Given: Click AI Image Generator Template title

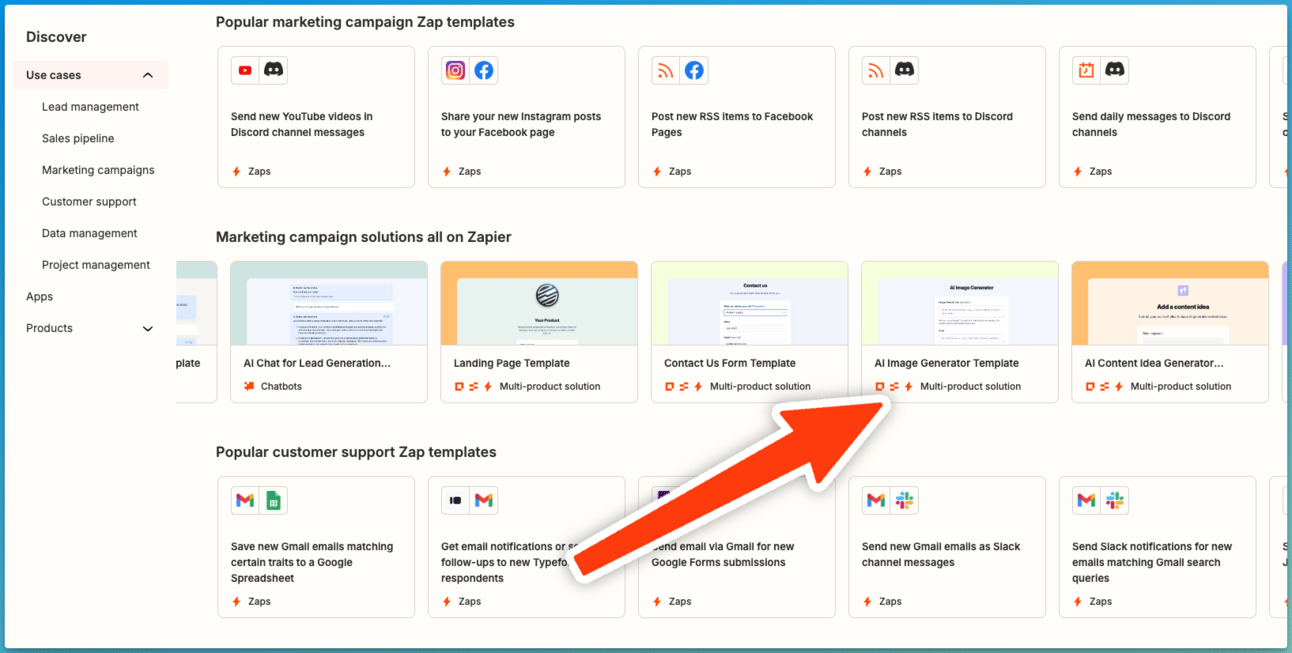Looking at the screenshot, I should pyautogui.click(x=947, y=364).
